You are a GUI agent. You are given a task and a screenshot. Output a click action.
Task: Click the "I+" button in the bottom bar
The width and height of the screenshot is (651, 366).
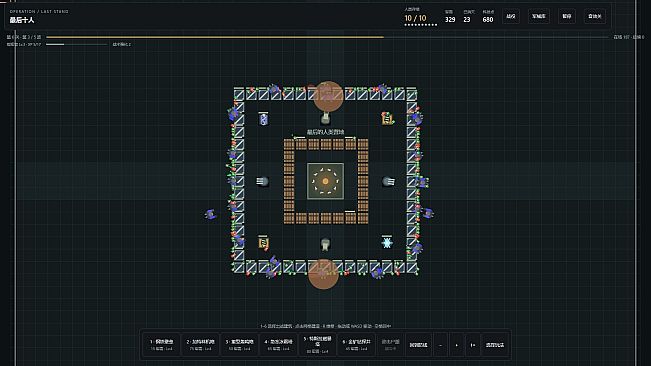473,345
